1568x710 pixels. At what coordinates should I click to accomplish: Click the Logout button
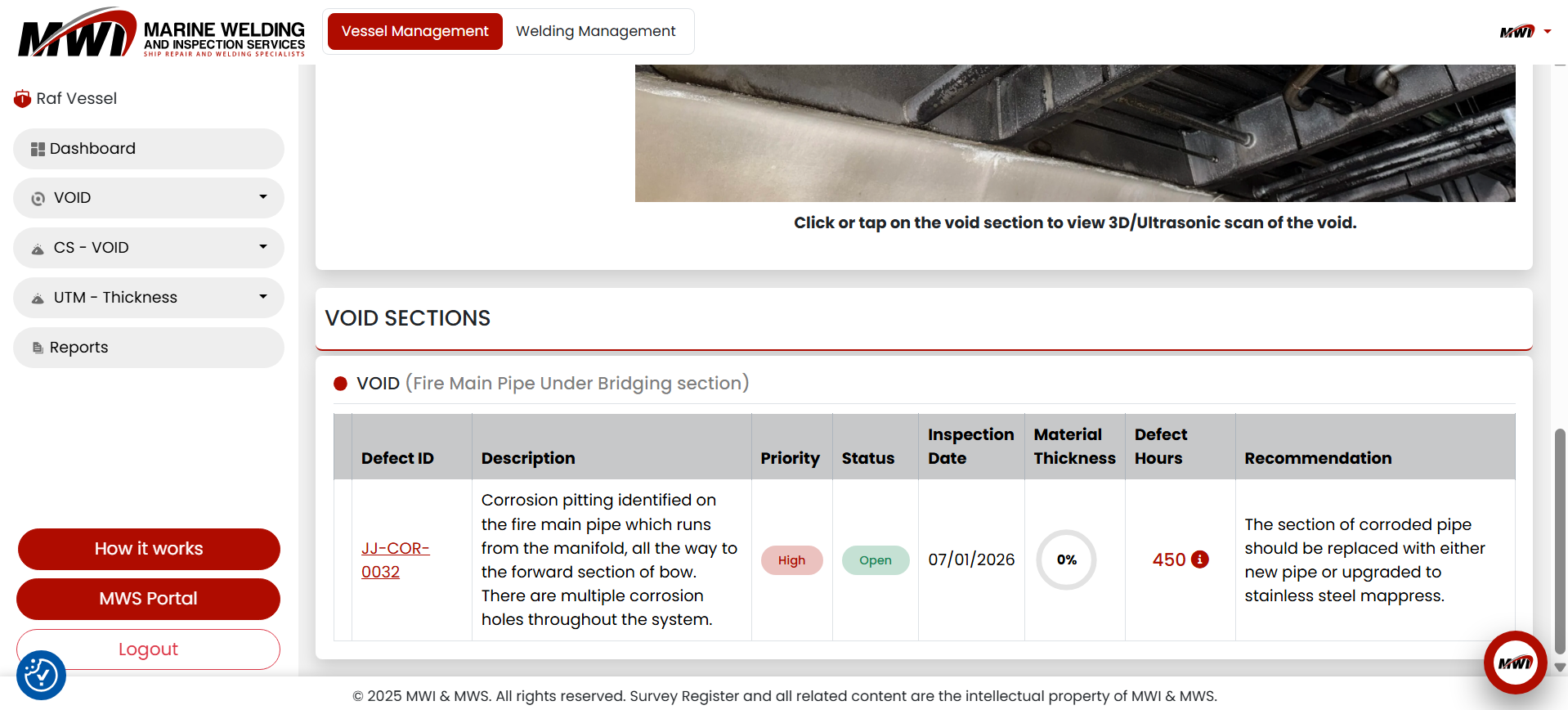(149, 649)
